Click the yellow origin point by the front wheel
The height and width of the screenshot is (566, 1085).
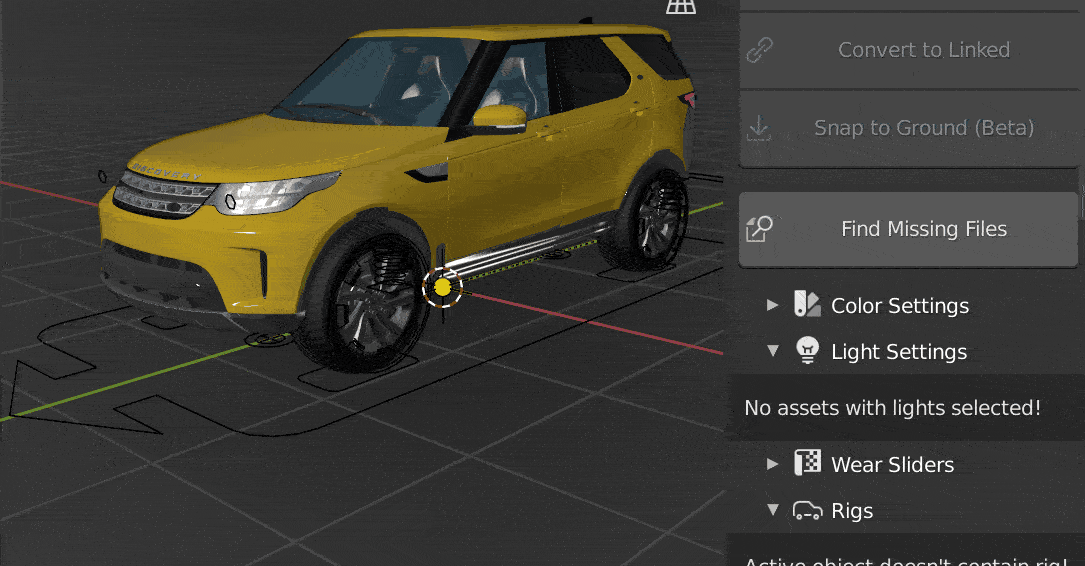[x=442, y=286]
